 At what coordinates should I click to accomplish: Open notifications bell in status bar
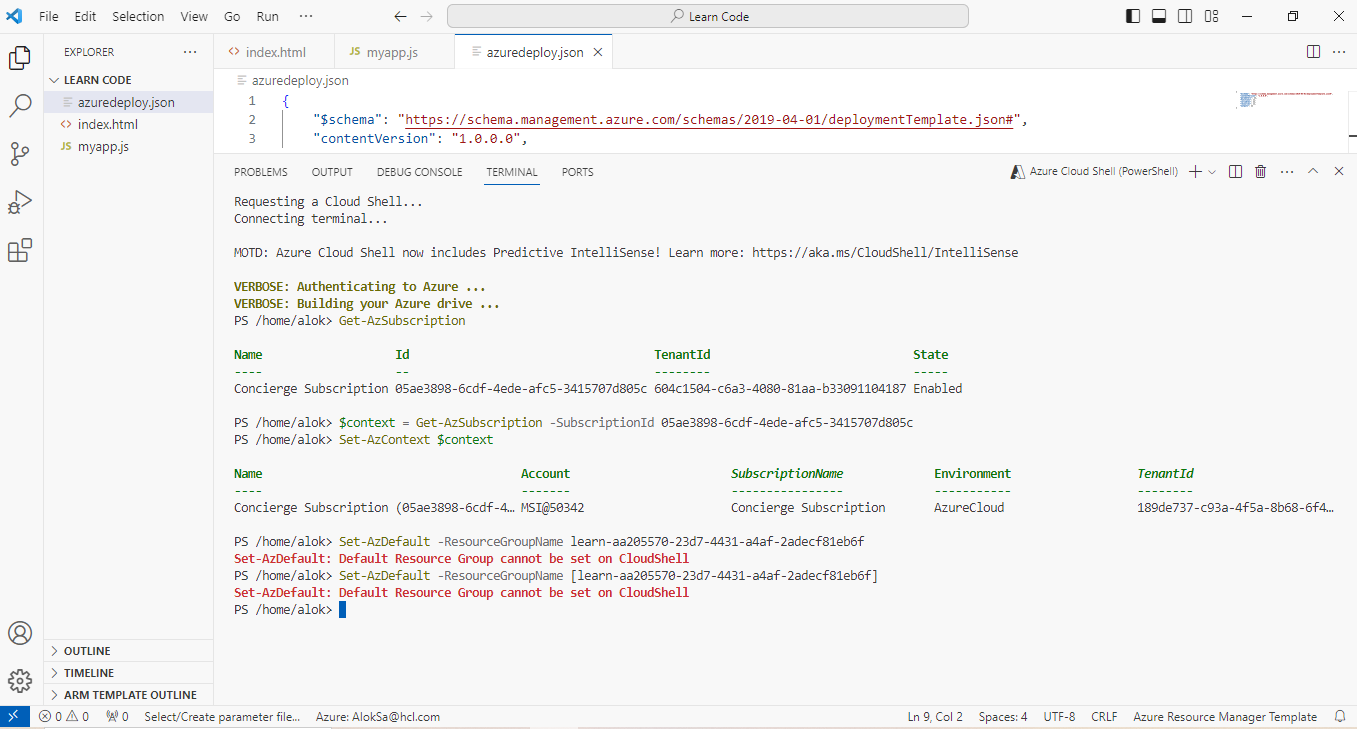pos(1340,716)
